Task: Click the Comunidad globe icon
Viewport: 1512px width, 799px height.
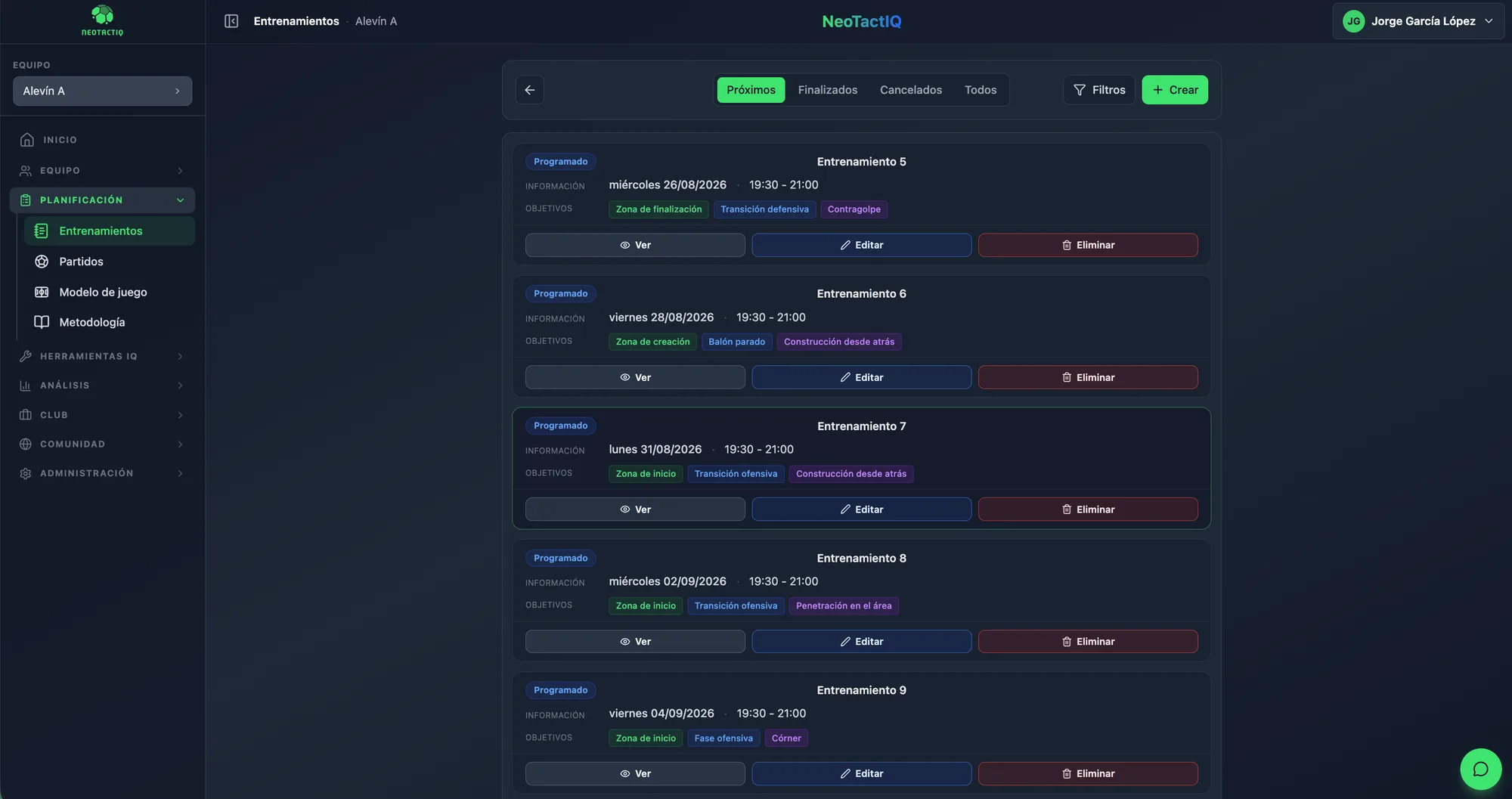Action: (x=26, y=444)
